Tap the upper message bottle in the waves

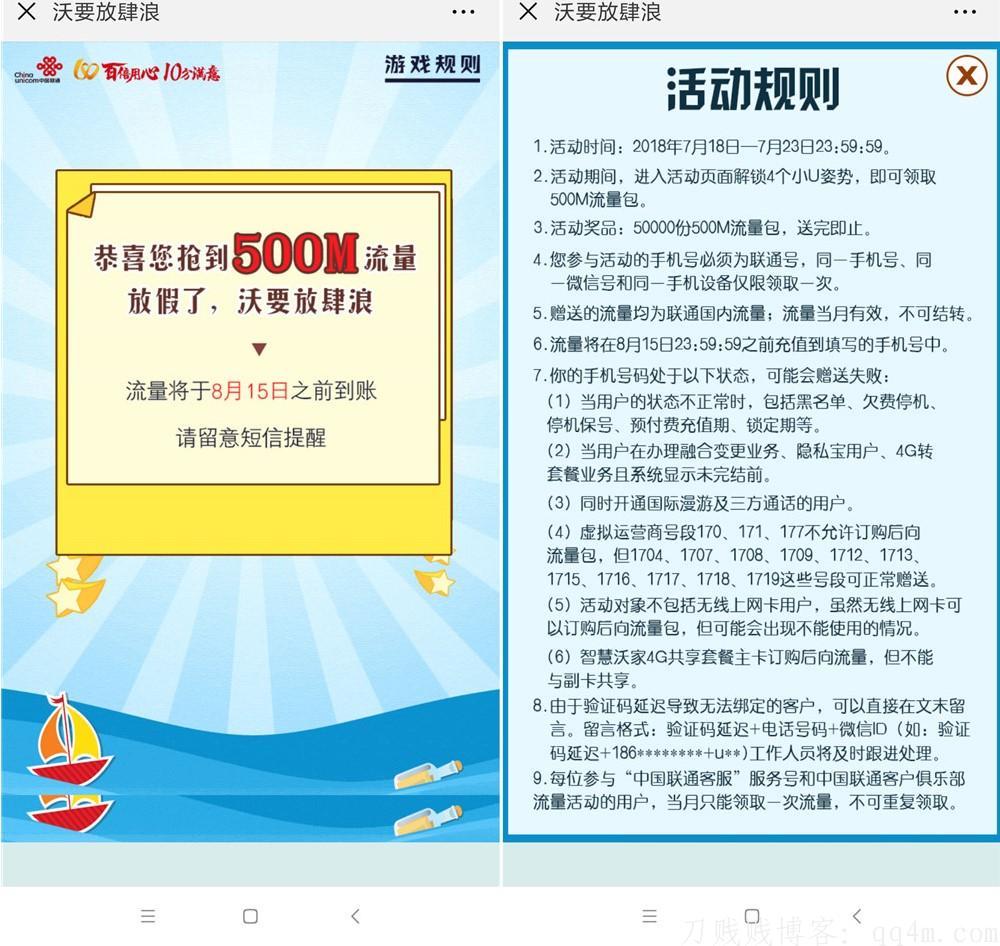click(427, 774)
